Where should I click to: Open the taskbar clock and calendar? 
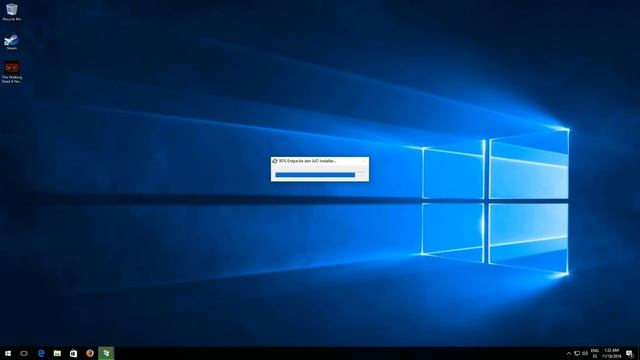click(611, 353)
